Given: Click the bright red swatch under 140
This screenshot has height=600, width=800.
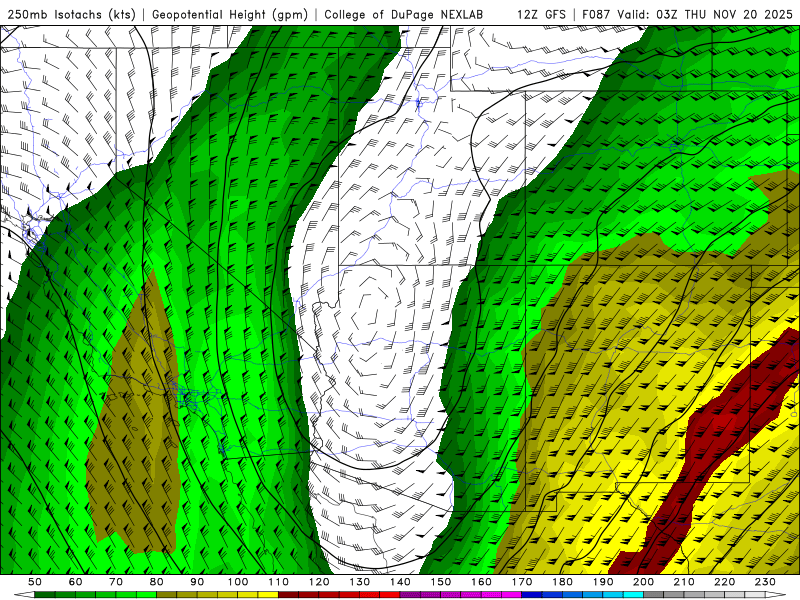Looking at the screenshot, I should click(x=390, y=595).
